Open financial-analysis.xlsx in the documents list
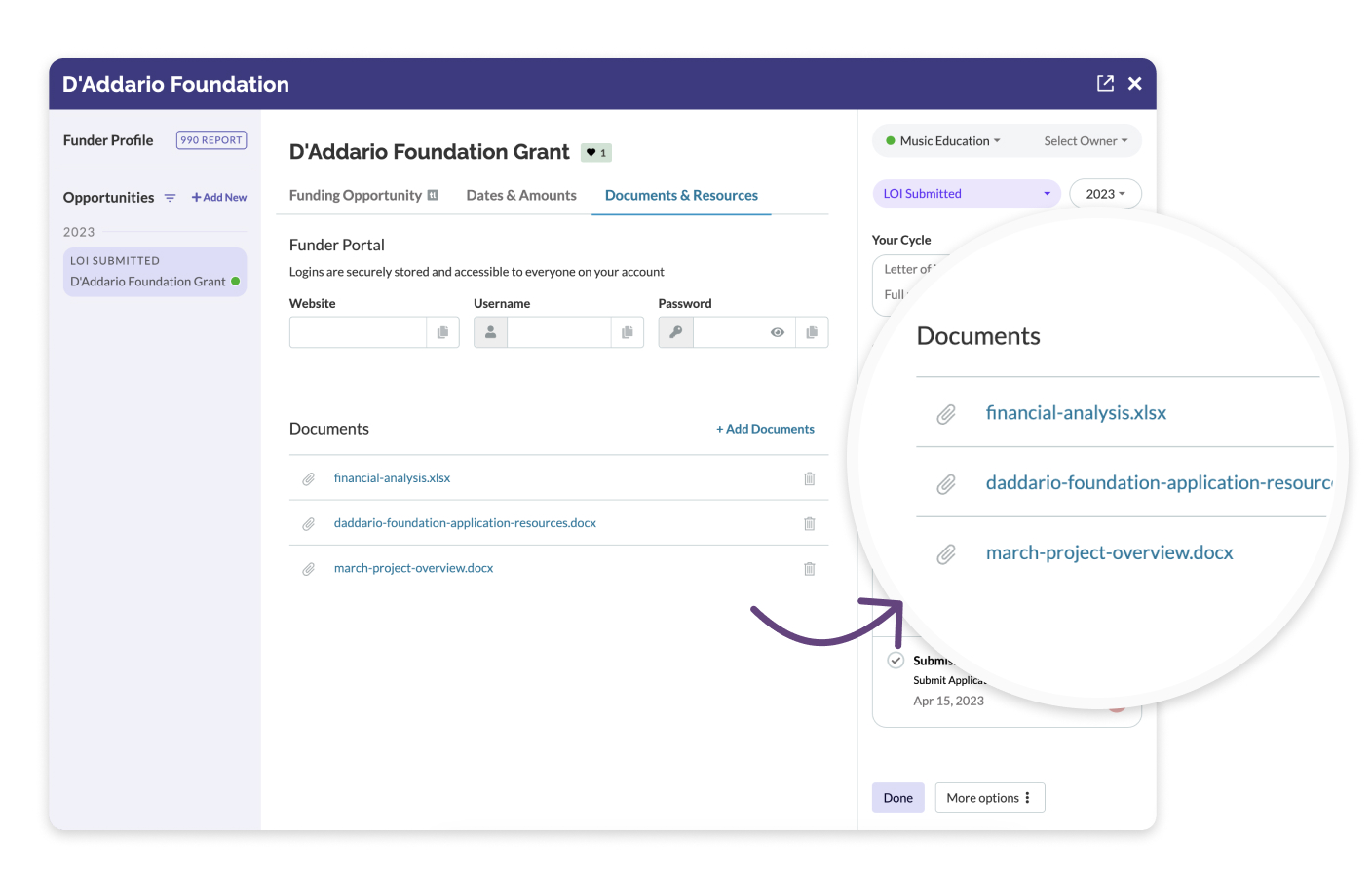Image resolution: width=1372 pixels, height=873 pixels. click(x=392, y=478)
